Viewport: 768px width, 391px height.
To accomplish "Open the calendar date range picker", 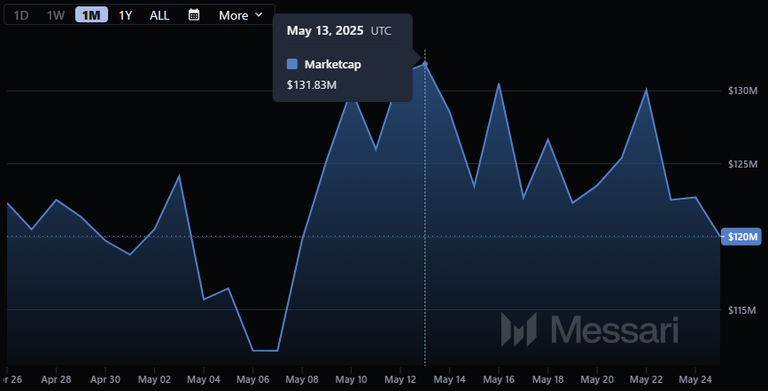I will pos(194,15).
